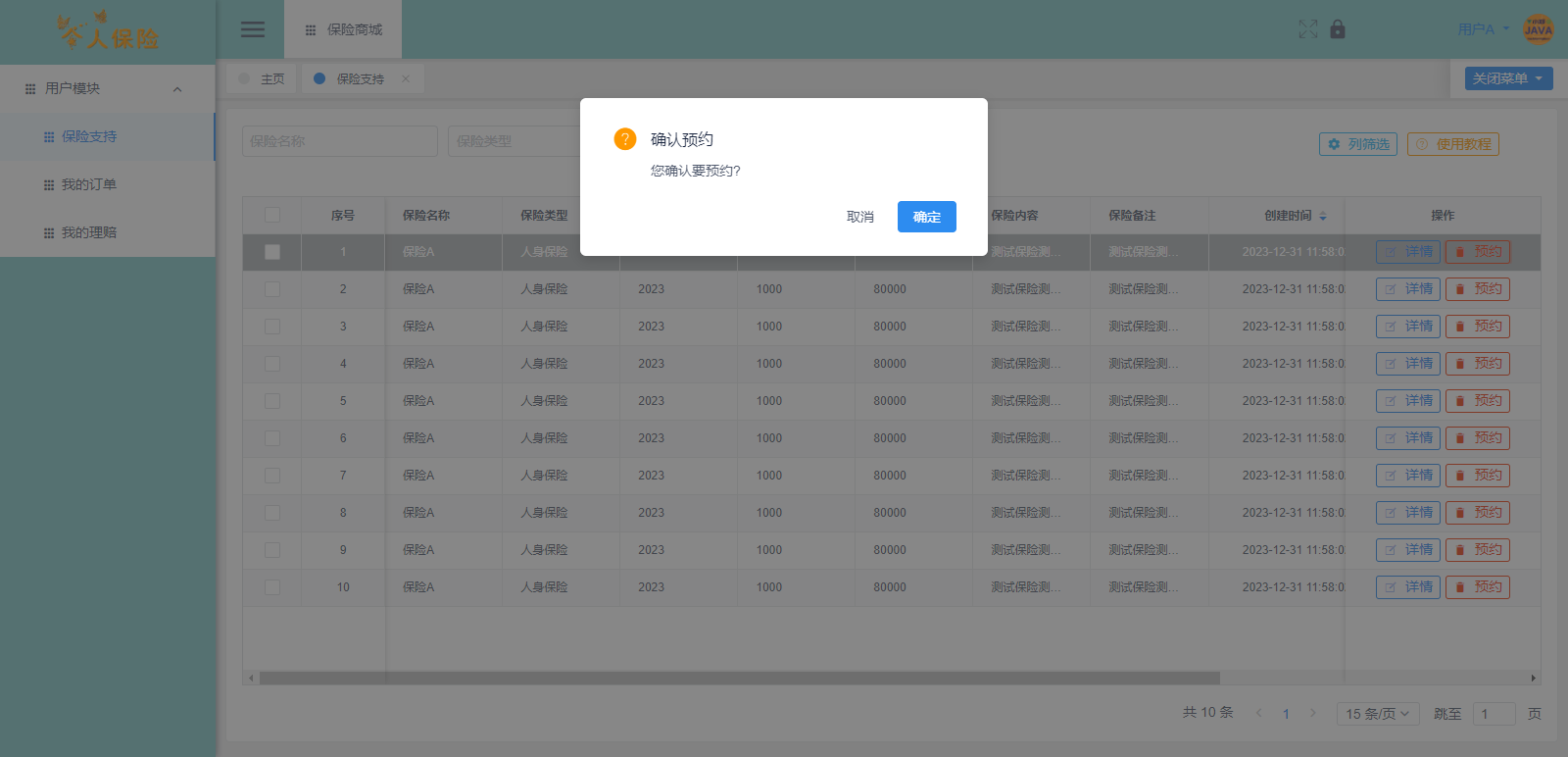Check the checkbox for row 2
Viewport: 1568px width, 757px height.
click(x=272, y=289)
